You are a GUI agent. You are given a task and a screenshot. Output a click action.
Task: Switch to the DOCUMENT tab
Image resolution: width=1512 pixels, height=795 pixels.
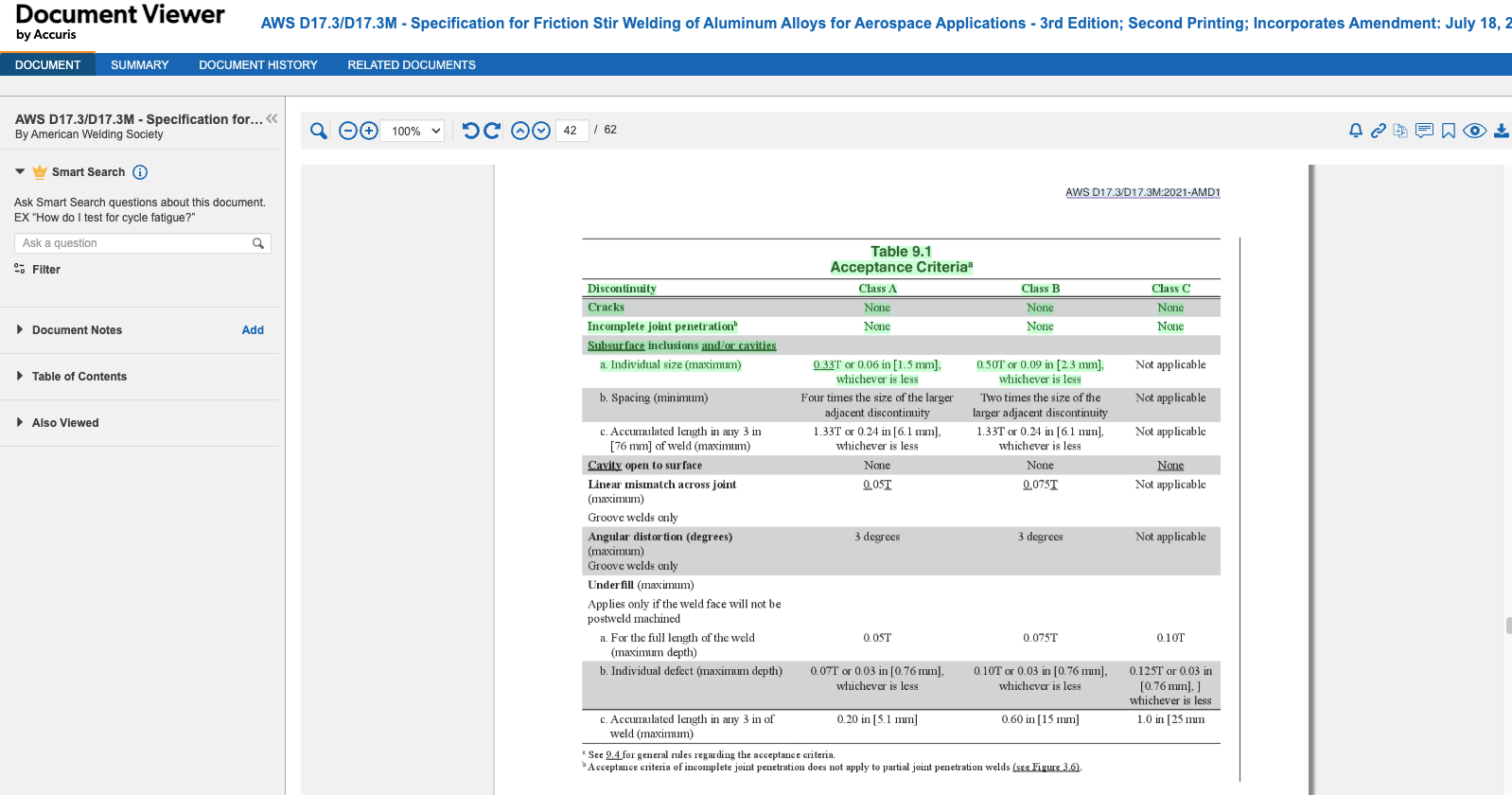click(x=47, y=64)
